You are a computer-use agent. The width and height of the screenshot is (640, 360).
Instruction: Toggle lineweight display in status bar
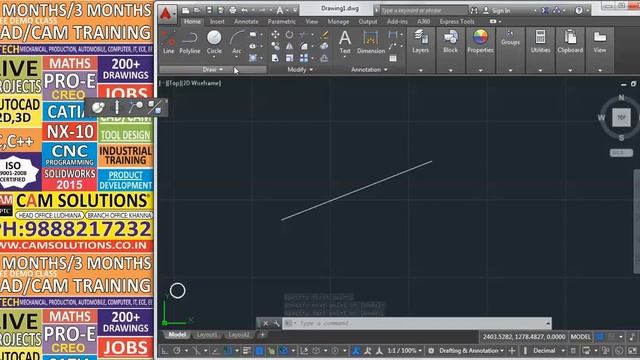pos(247,351)
